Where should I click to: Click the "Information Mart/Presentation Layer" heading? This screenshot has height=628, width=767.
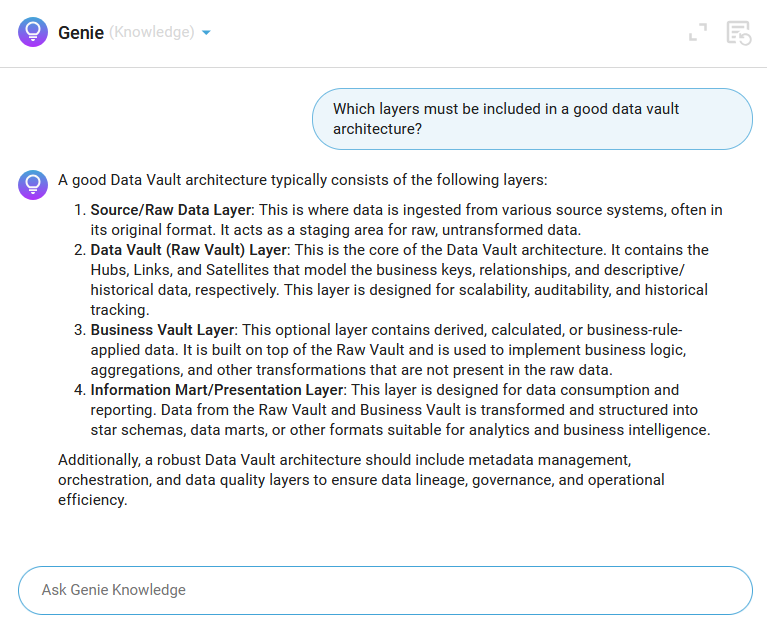tap(217, 390)
